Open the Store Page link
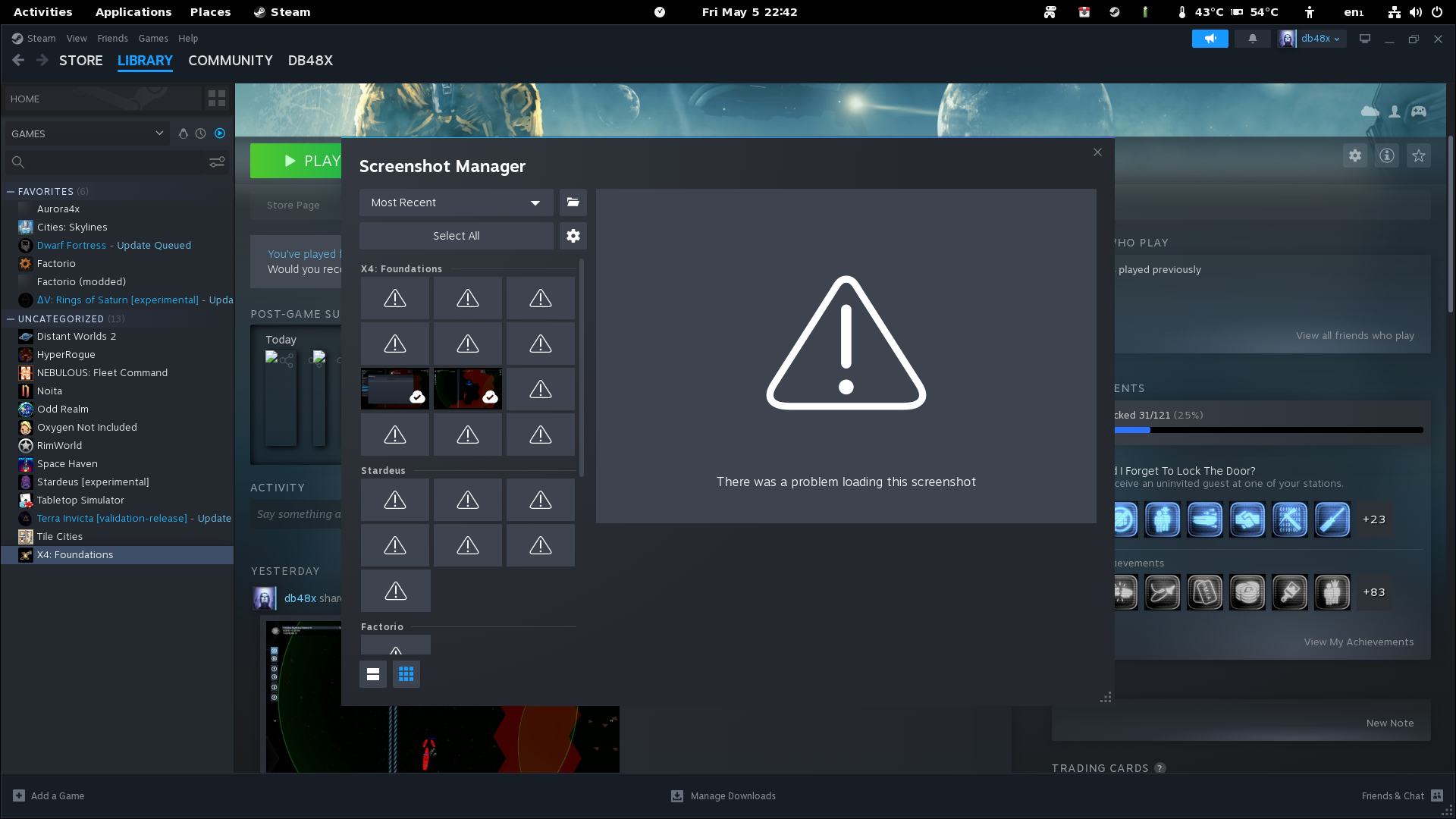Image resolution: width=1456 pixels, height=819 pixels. click(293, 206)
